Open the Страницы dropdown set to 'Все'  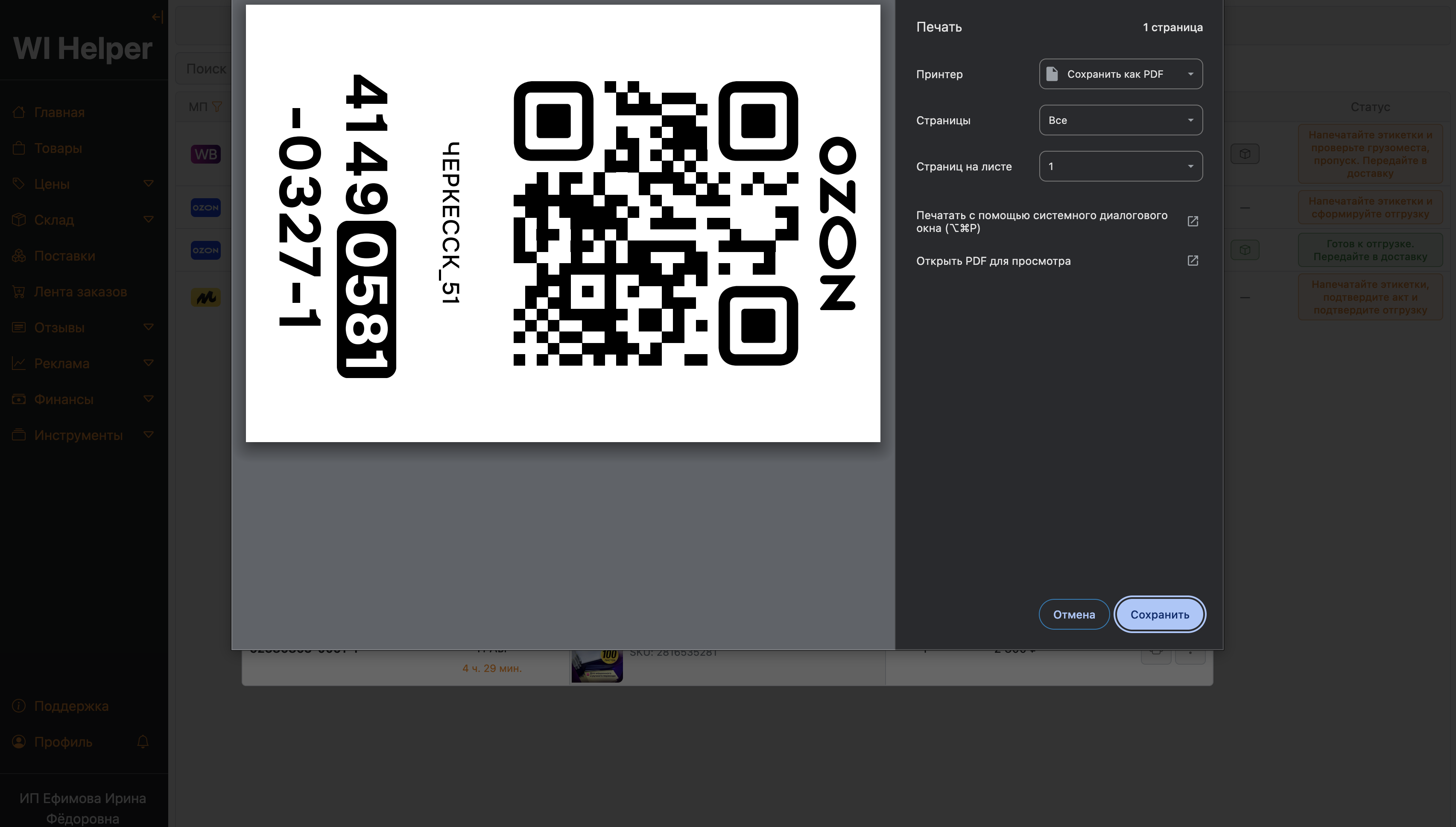pyautogui.click(x=1120, y=120)
